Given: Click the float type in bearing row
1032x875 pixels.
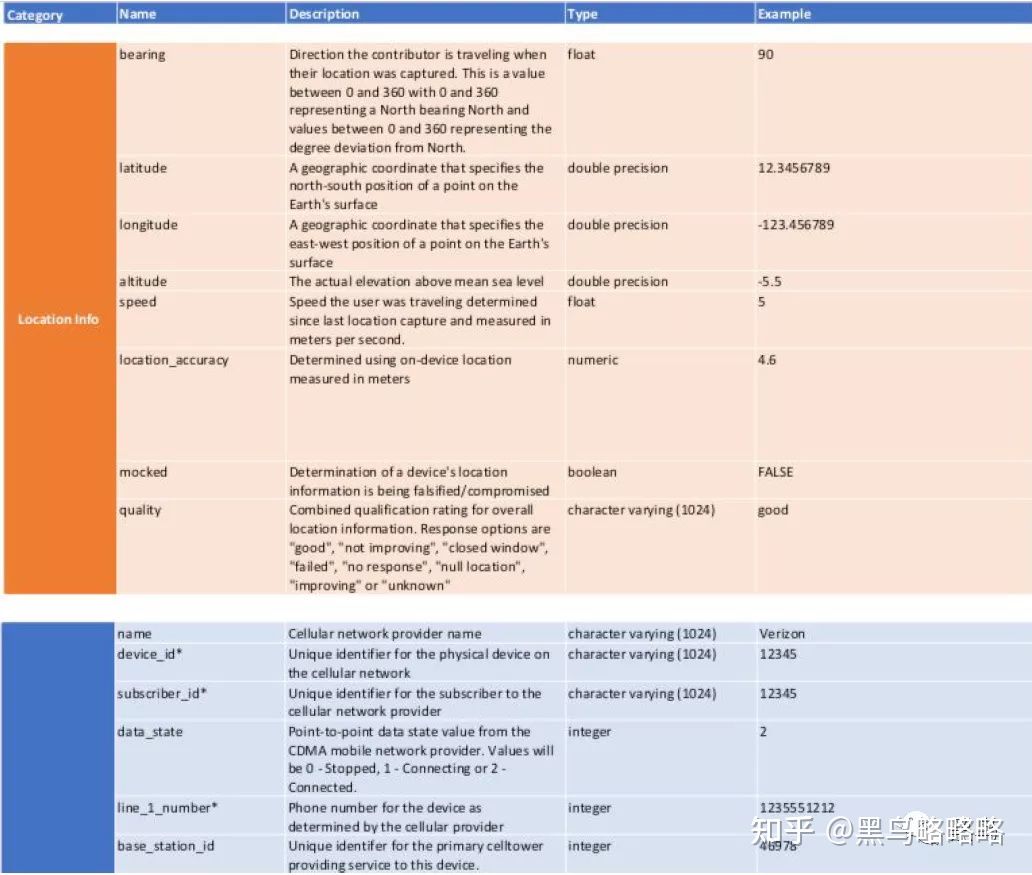Looking at the screenshot, I should tap(581, 55).
